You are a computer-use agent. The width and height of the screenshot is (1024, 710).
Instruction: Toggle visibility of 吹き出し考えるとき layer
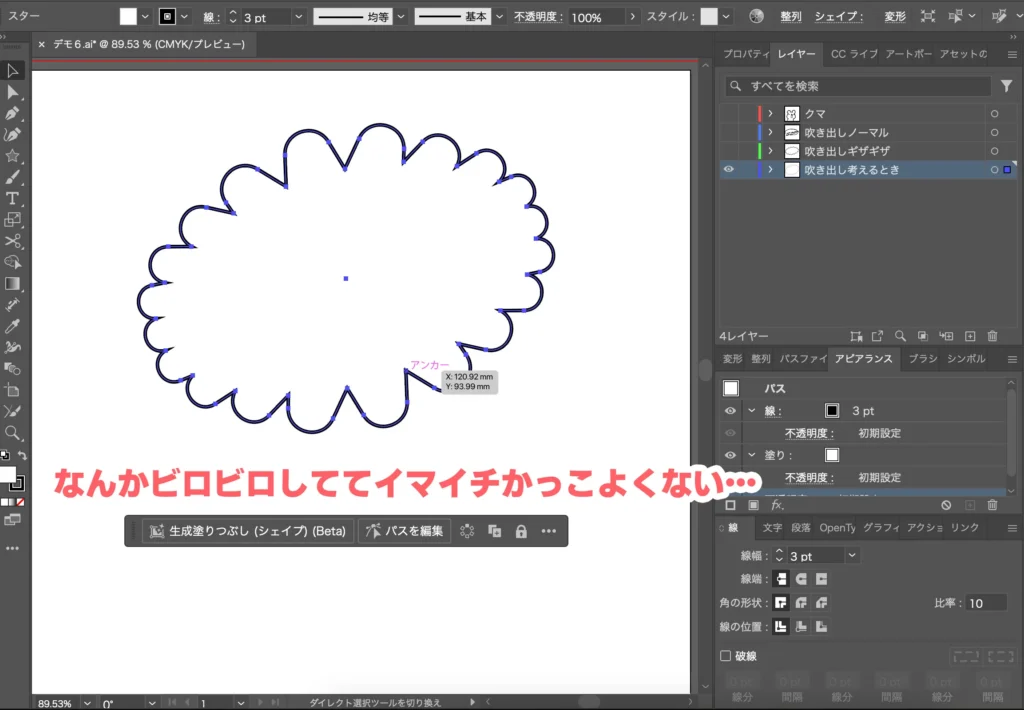click(x=729, y=170)
